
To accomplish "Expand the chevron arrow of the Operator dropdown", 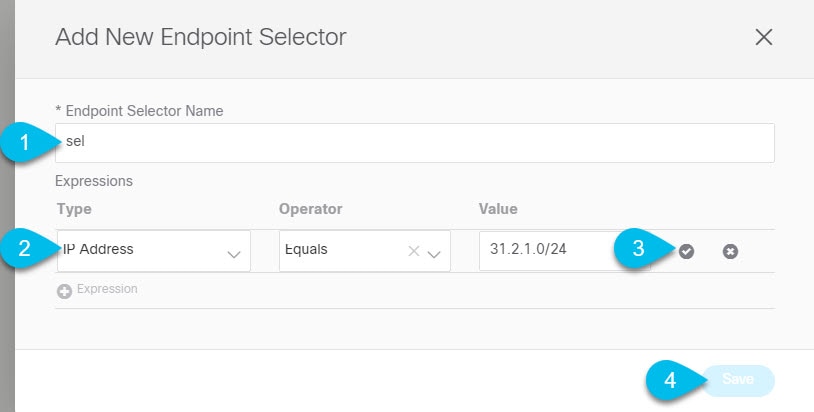I will (x=434, y=254).
